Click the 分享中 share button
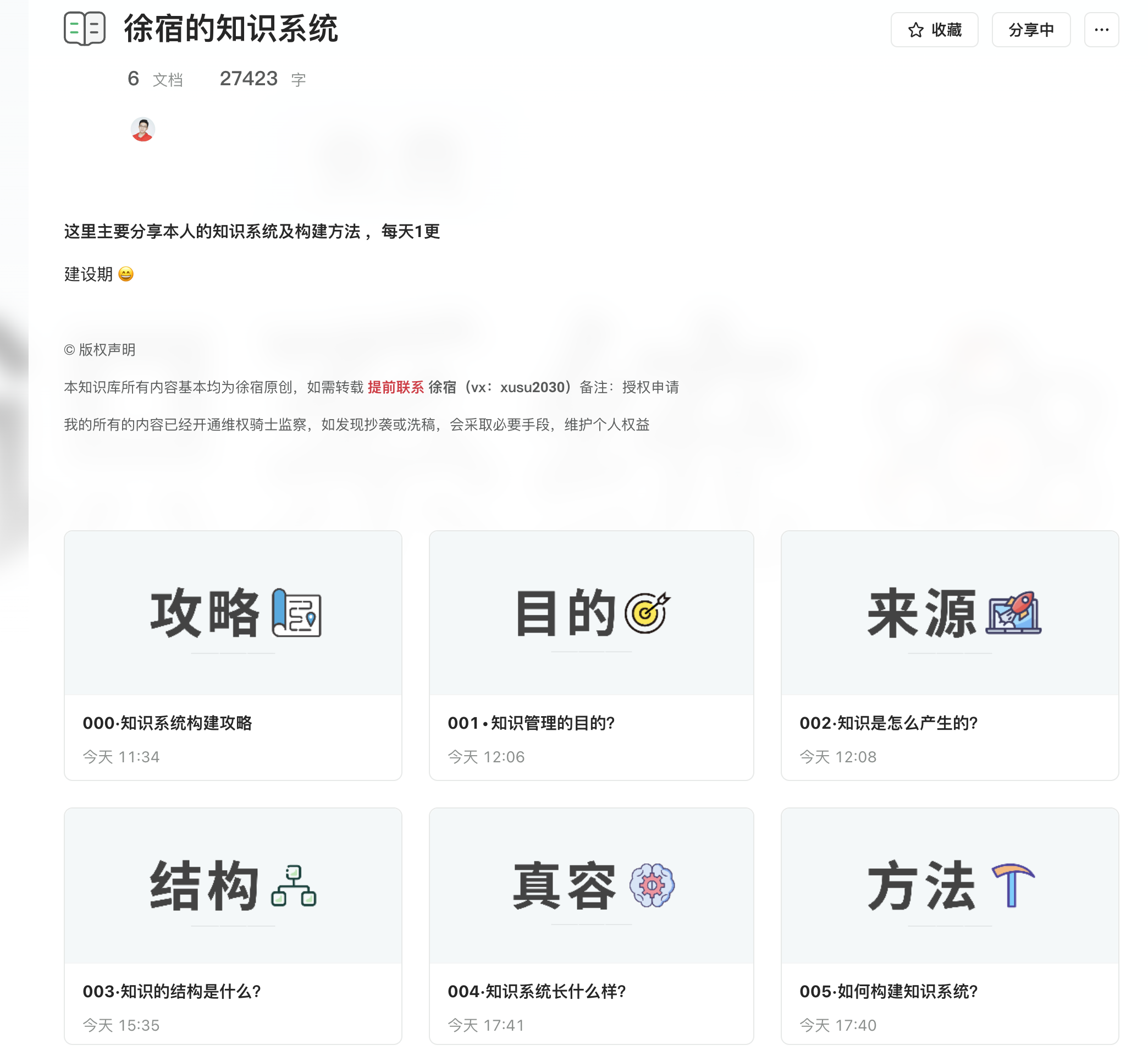Image resolution: width=1148 pixels, height=1056 pixels. pos(1030,30)
